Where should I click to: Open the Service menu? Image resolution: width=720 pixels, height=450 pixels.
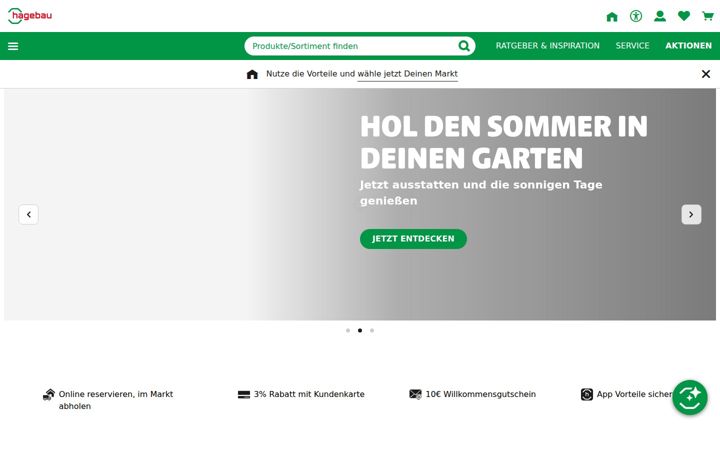(x=632, y=46)
